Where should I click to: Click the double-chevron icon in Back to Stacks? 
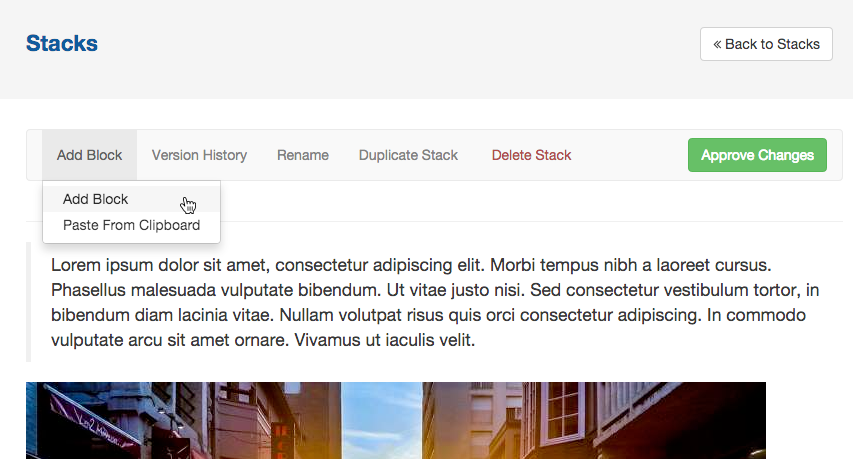pos(717,45)
